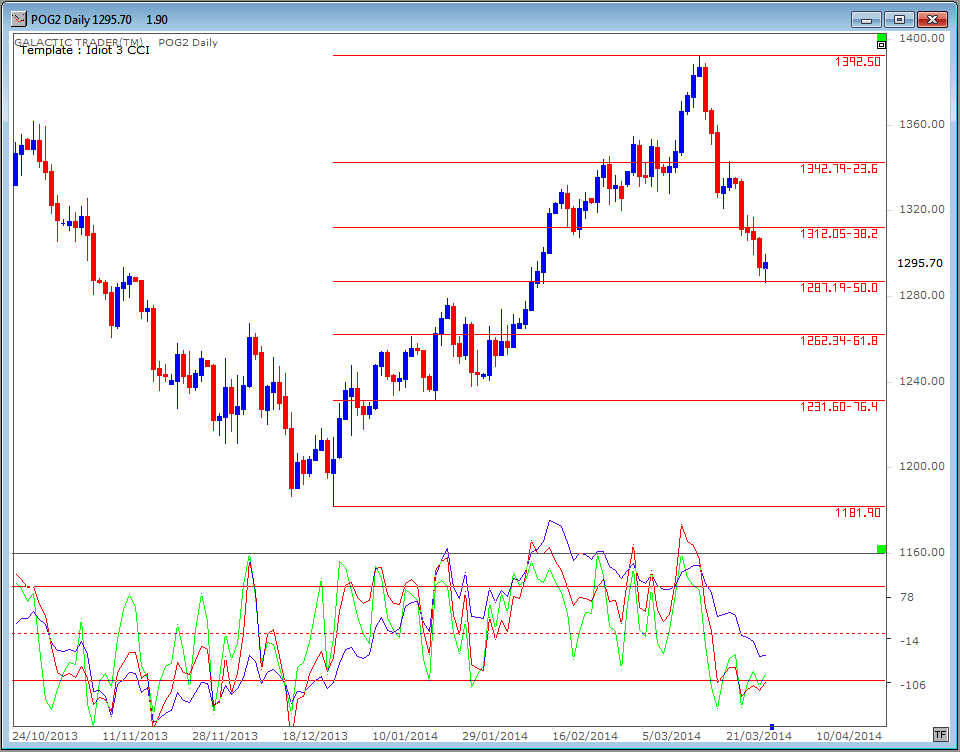Click the blue marker on the date axis
The width and height of the screenshot is (960, 752).
click(x=771, y=727)
